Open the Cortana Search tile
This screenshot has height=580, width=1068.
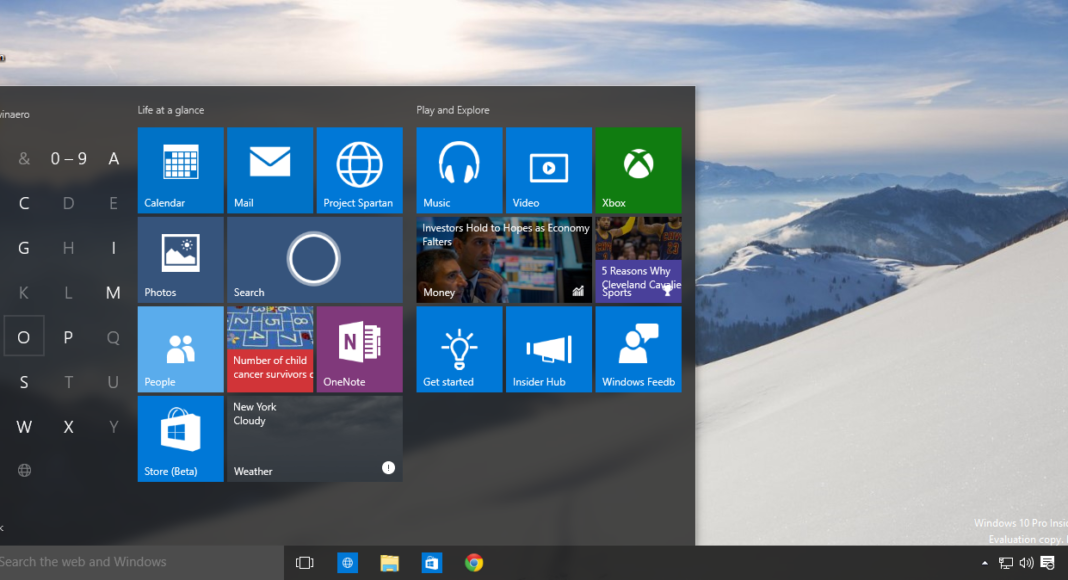314,260
